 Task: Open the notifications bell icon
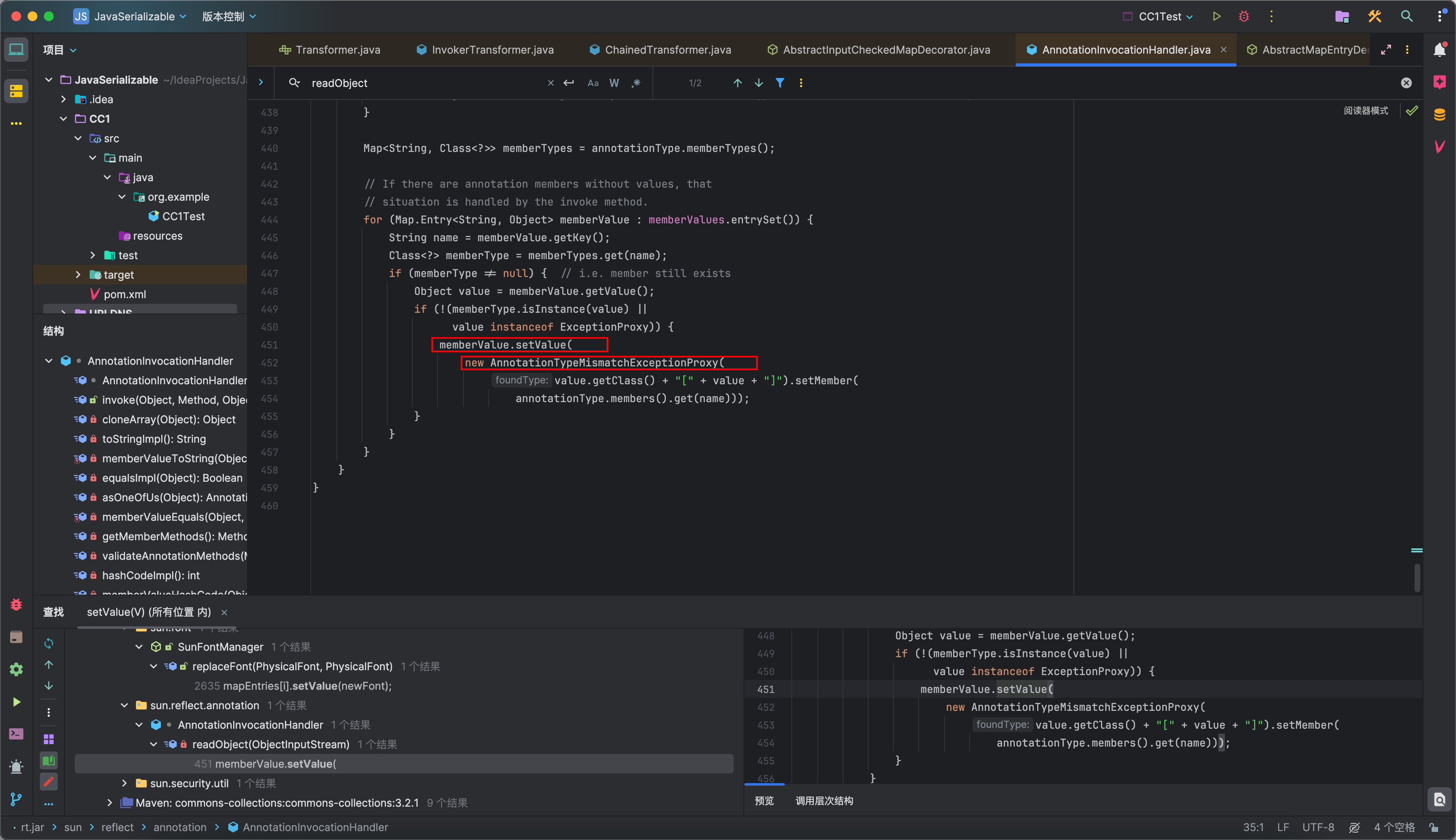click(1440, 50)
